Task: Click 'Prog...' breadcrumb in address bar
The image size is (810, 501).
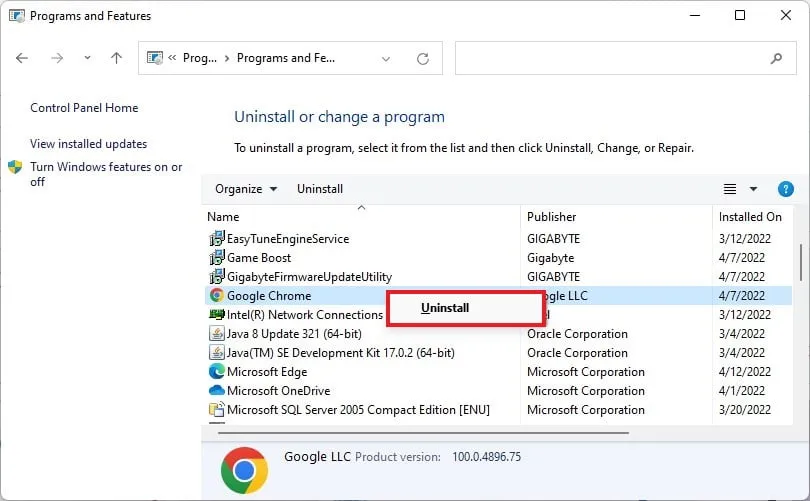Action: 199,58
